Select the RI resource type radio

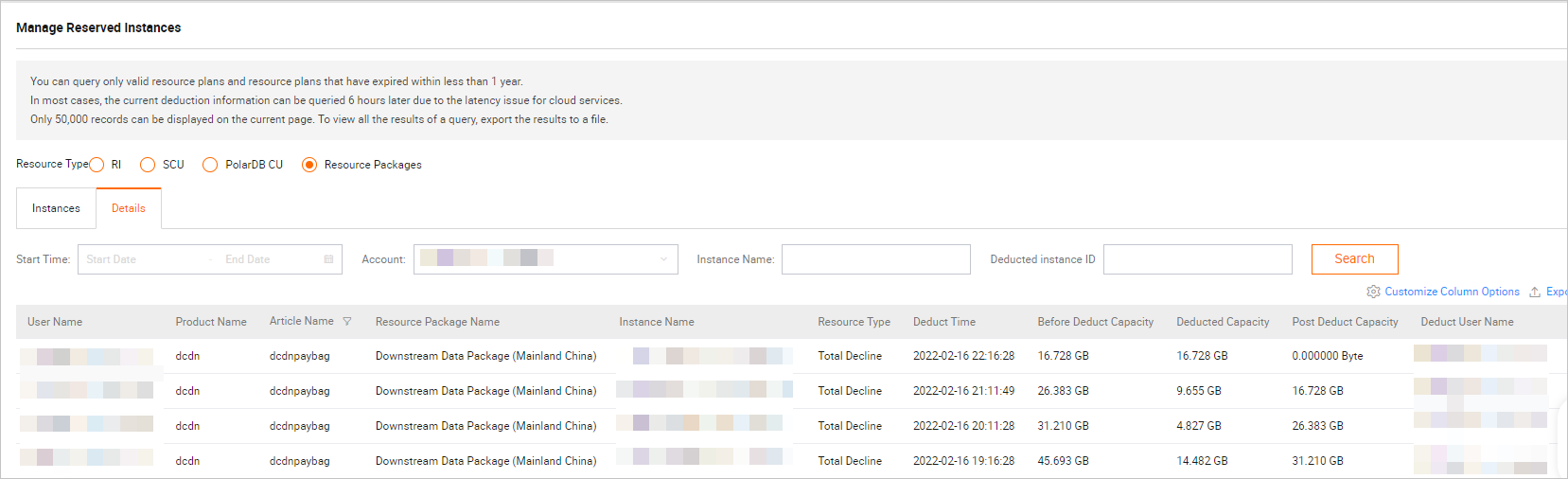(x=97, y=165)
